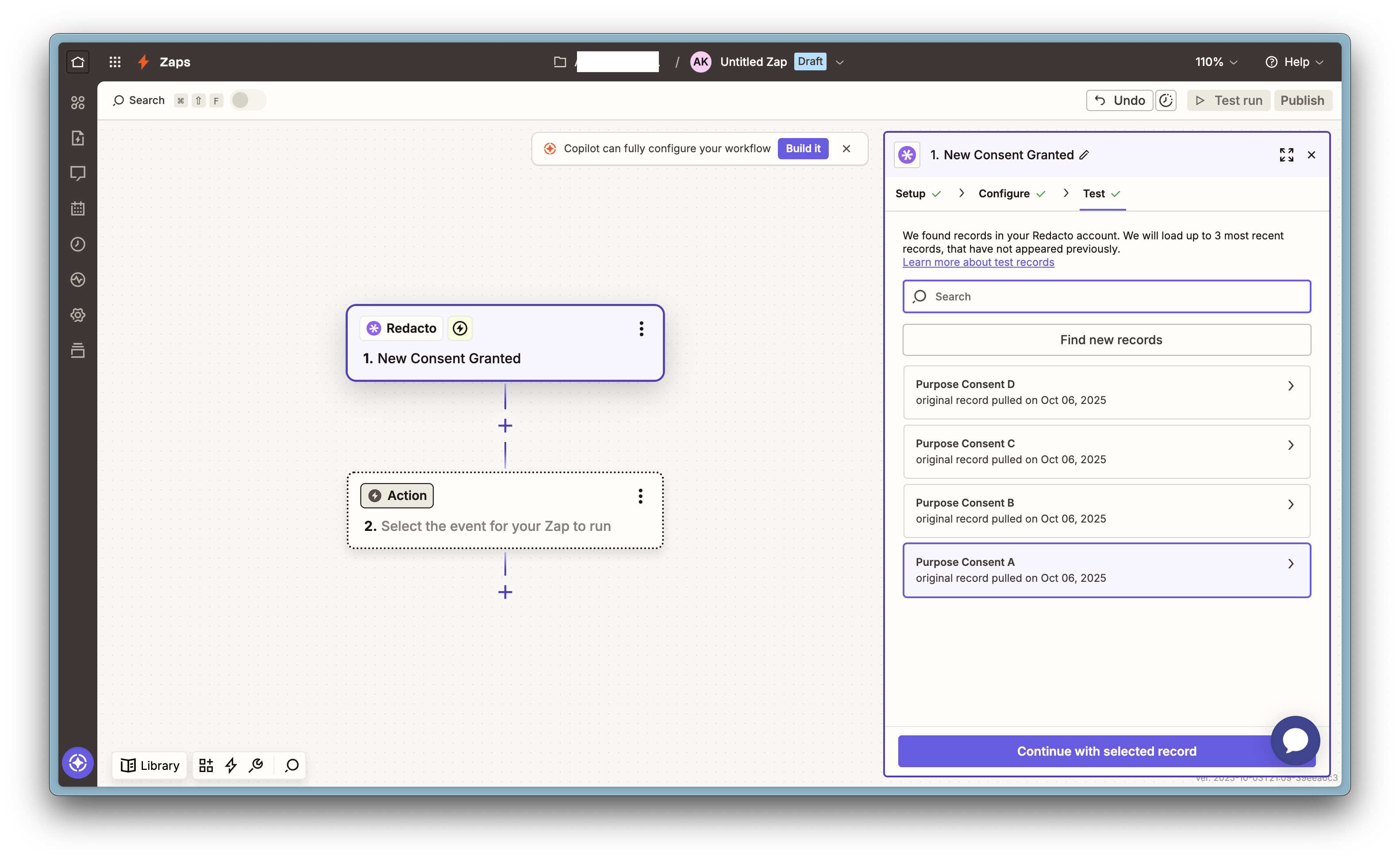
Task: Click the Copilot icon at sidebar bottom
Action: point(78,763)
